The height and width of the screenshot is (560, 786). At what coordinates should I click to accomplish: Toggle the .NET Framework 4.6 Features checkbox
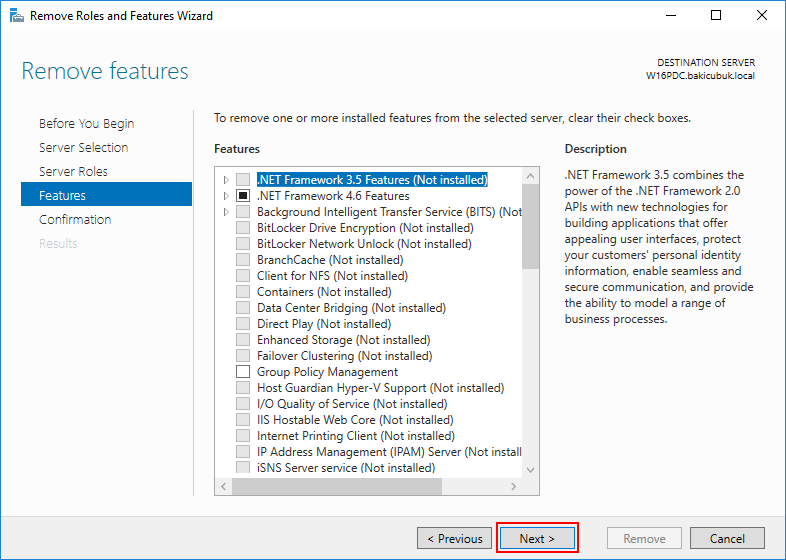coord(243,196)
